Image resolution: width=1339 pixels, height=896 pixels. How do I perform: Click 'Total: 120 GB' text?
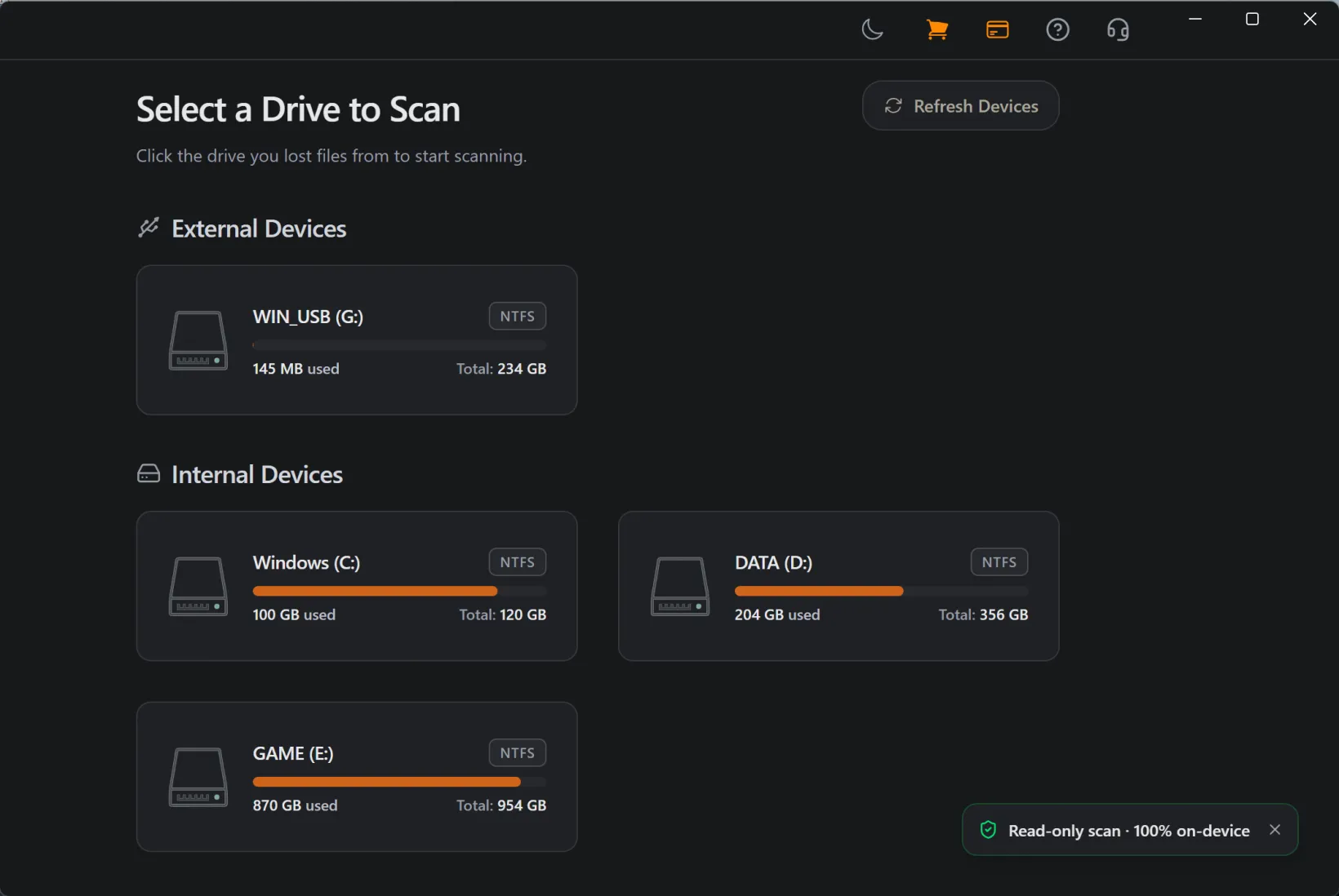click(x=502, y=614)
